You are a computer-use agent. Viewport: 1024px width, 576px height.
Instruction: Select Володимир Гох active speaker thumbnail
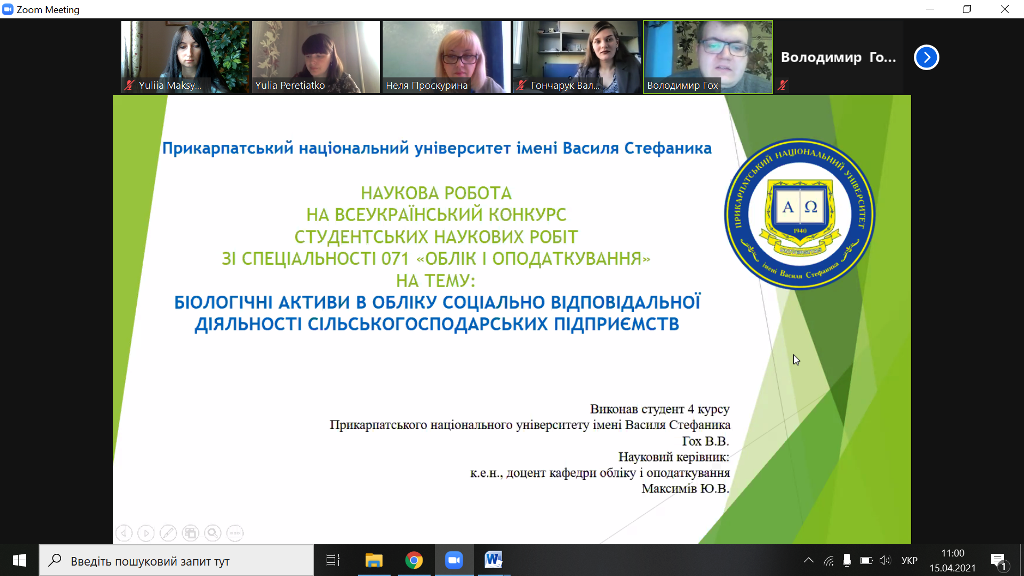click(x=707, y=57)
